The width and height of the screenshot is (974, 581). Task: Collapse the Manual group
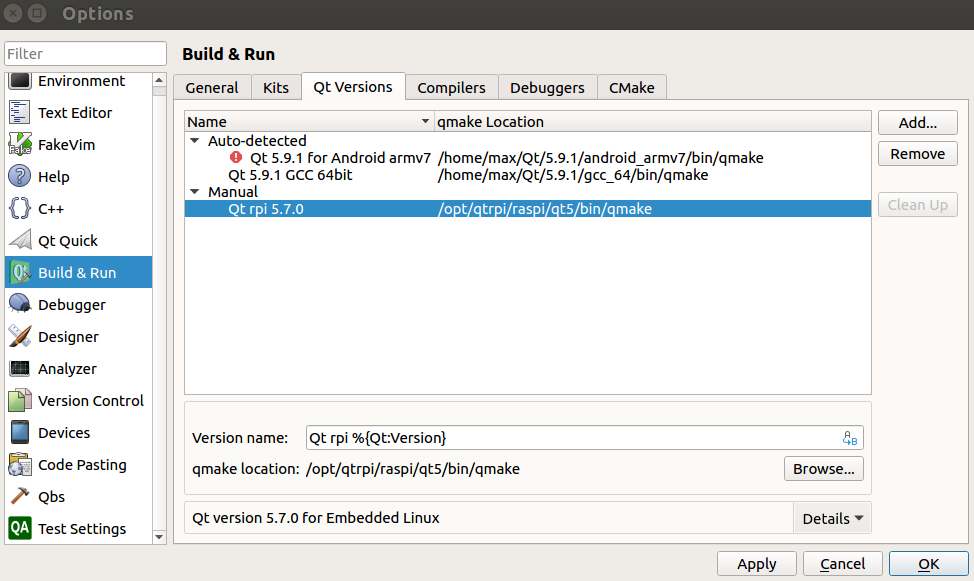click(195, 192)
